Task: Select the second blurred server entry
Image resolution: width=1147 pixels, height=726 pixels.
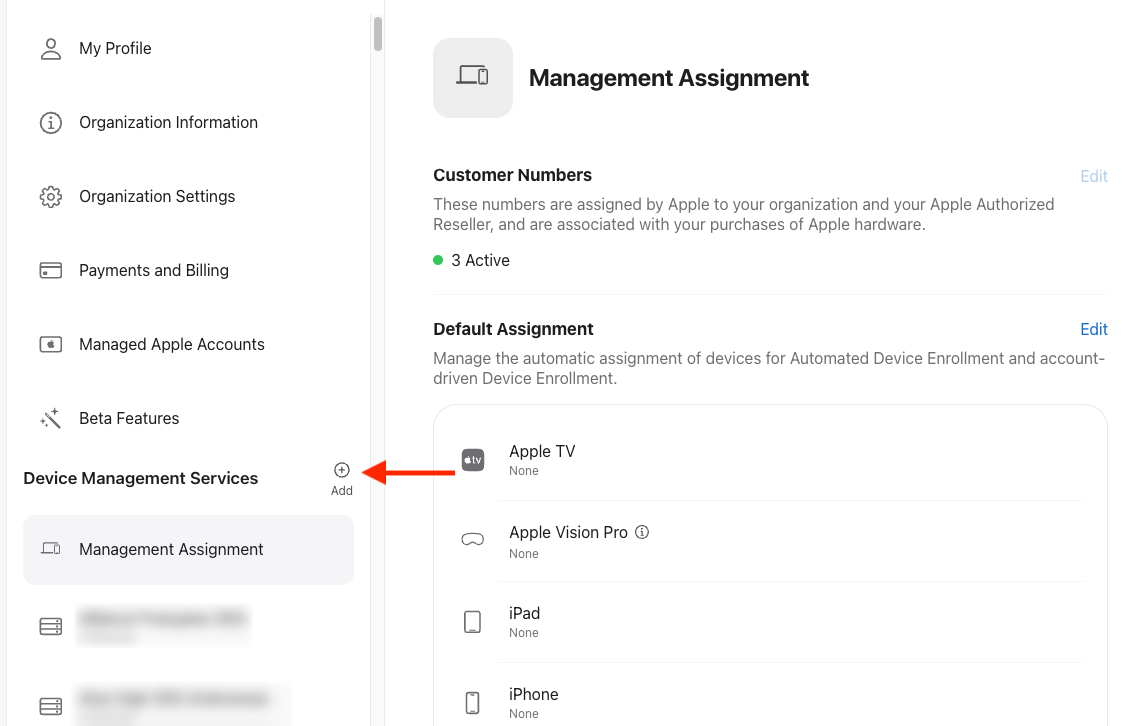Action: [x=170, y=704]
